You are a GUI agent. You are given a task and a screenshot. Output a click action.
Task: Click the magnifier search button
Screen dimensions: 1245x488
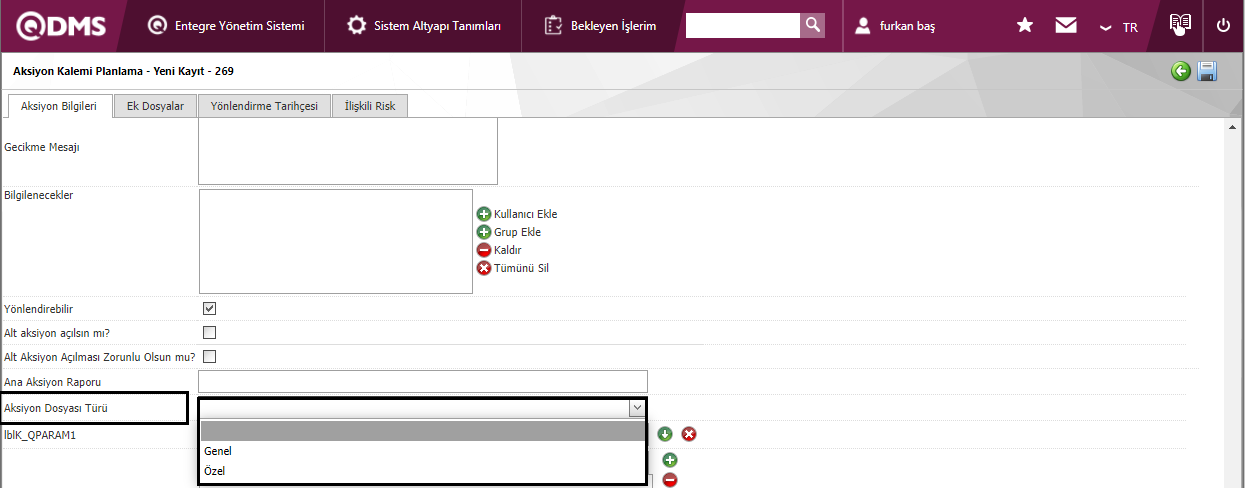tap(813, 25)
